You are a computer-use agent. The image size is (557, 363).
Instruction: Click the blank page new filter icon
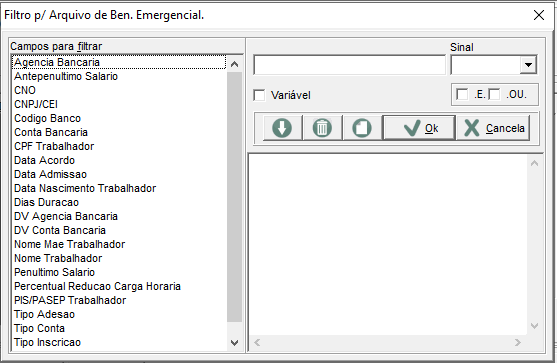pyautogui.click(x=362, y=128)
